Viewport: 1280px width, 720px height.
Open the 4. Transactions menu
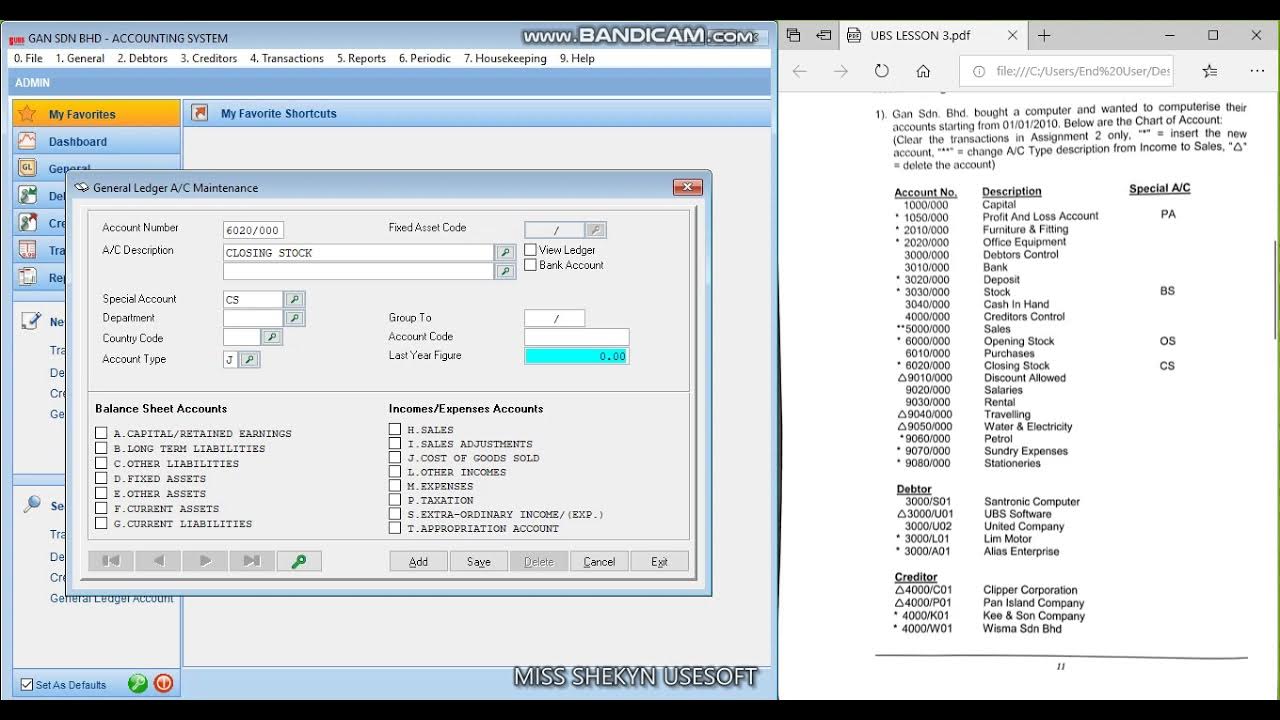pyautogui.click(x=287, y=58)
